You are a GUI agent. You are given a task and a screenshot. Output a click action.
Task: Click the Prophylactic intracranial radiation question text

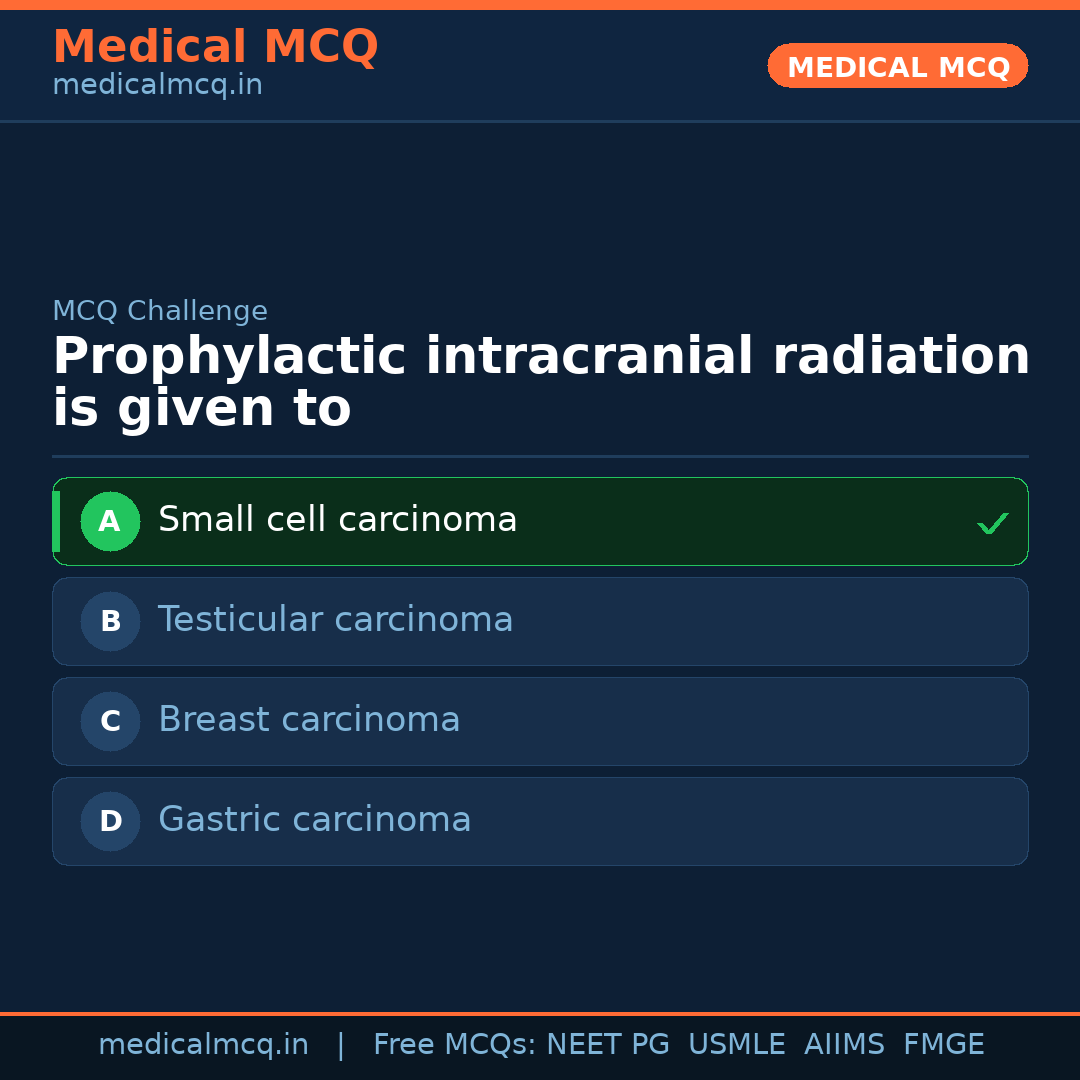click(540, 382)
